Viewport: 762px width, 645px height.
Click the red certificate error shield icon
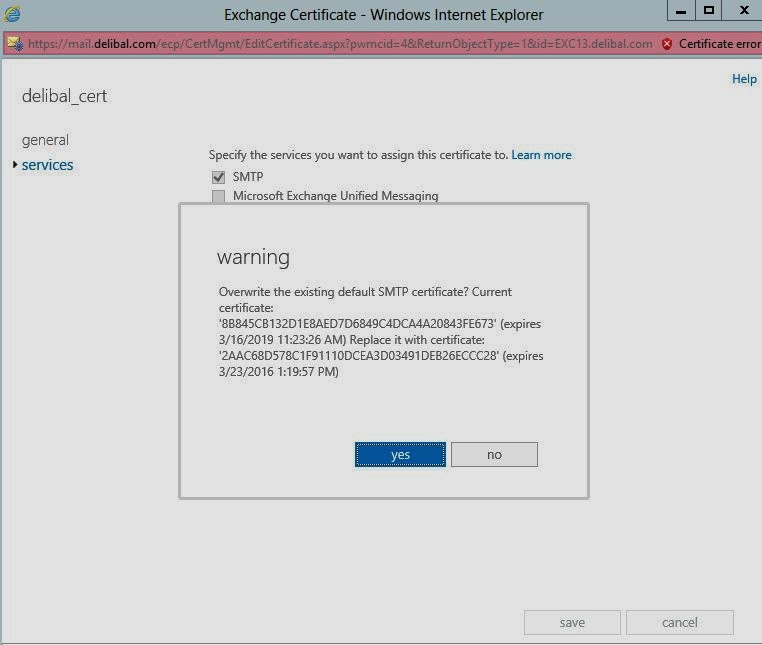coord(667,44)
